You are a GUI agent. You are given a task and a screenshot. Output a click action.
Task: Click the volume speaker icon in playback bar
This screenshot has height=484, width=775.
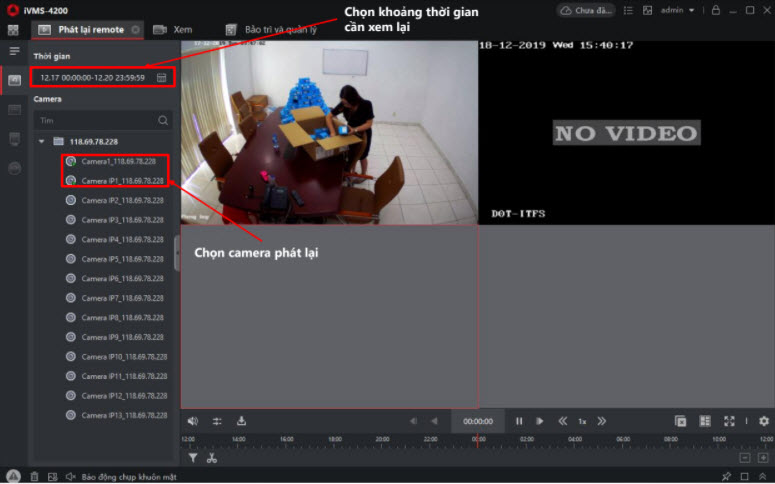(192, 421)
